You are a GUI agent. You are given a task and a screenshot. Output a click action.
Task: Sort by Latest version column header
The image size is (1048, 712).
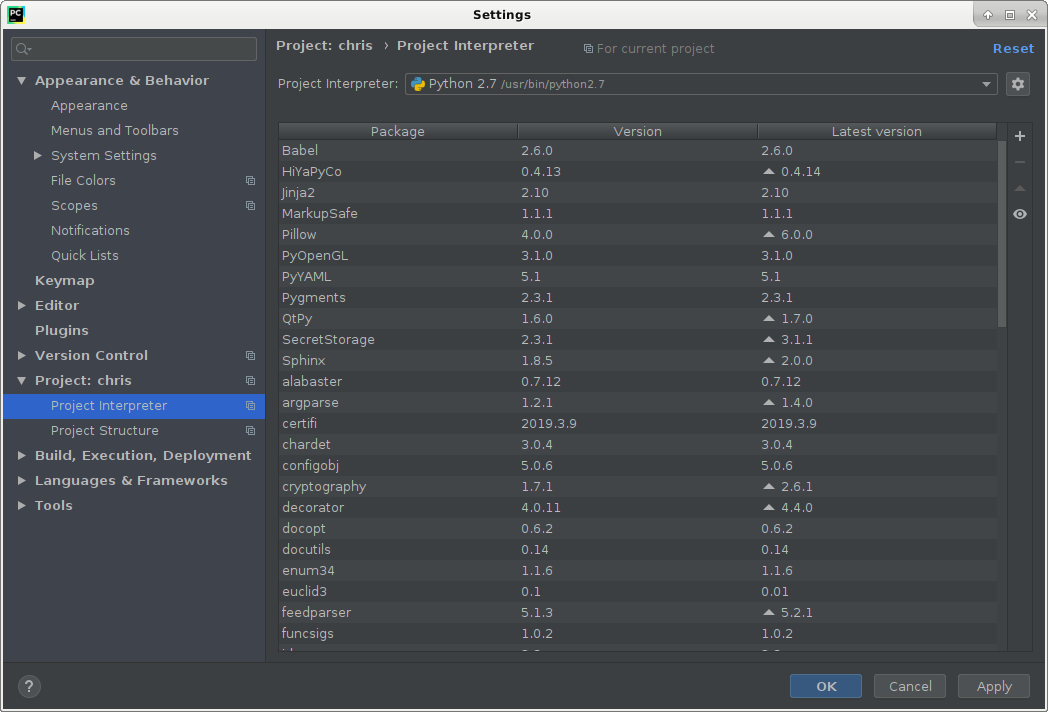point(877,131)
